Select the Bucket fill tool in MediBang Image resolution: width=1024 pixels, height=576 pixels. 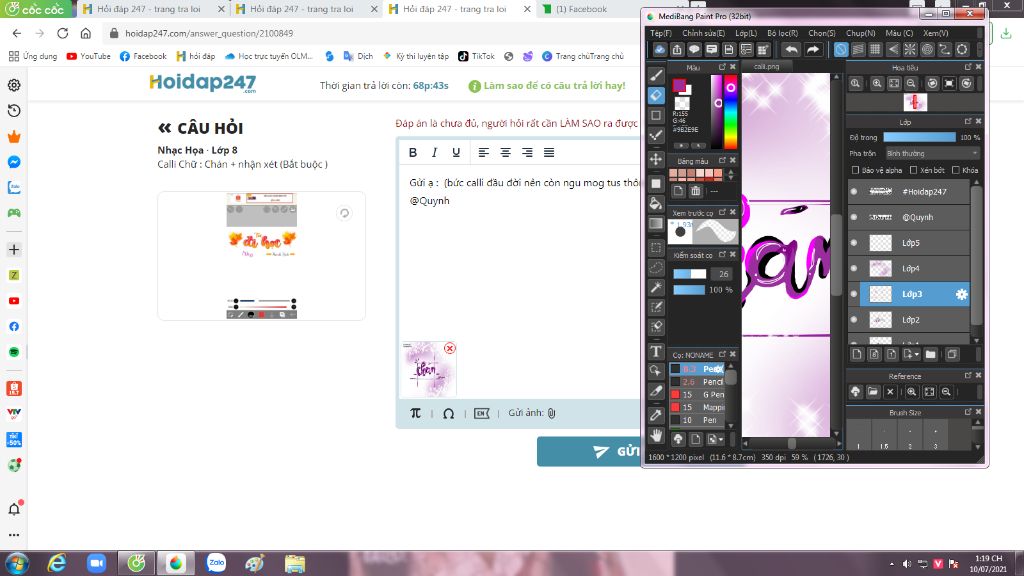656,204
